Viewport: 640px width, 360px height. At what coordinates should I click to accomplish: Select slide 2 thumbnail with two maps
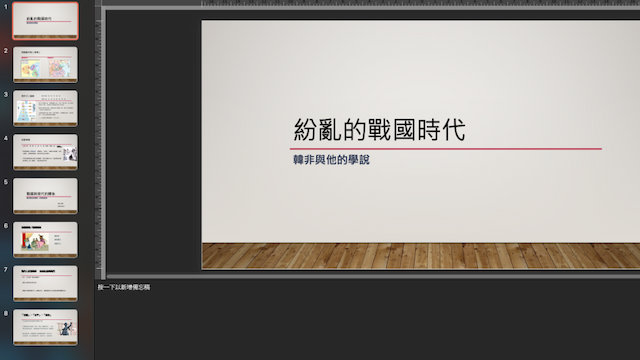point(45,64)
